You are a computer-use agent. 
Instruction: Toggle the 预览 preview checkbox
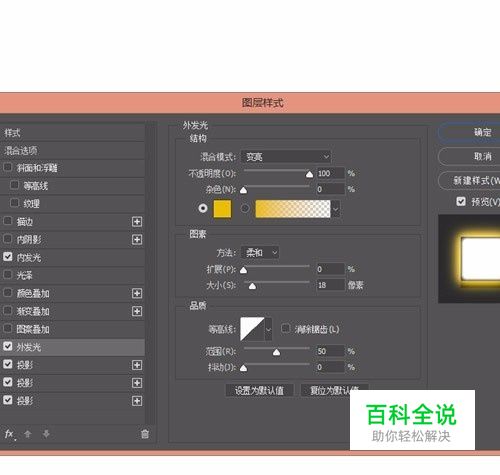461,201
